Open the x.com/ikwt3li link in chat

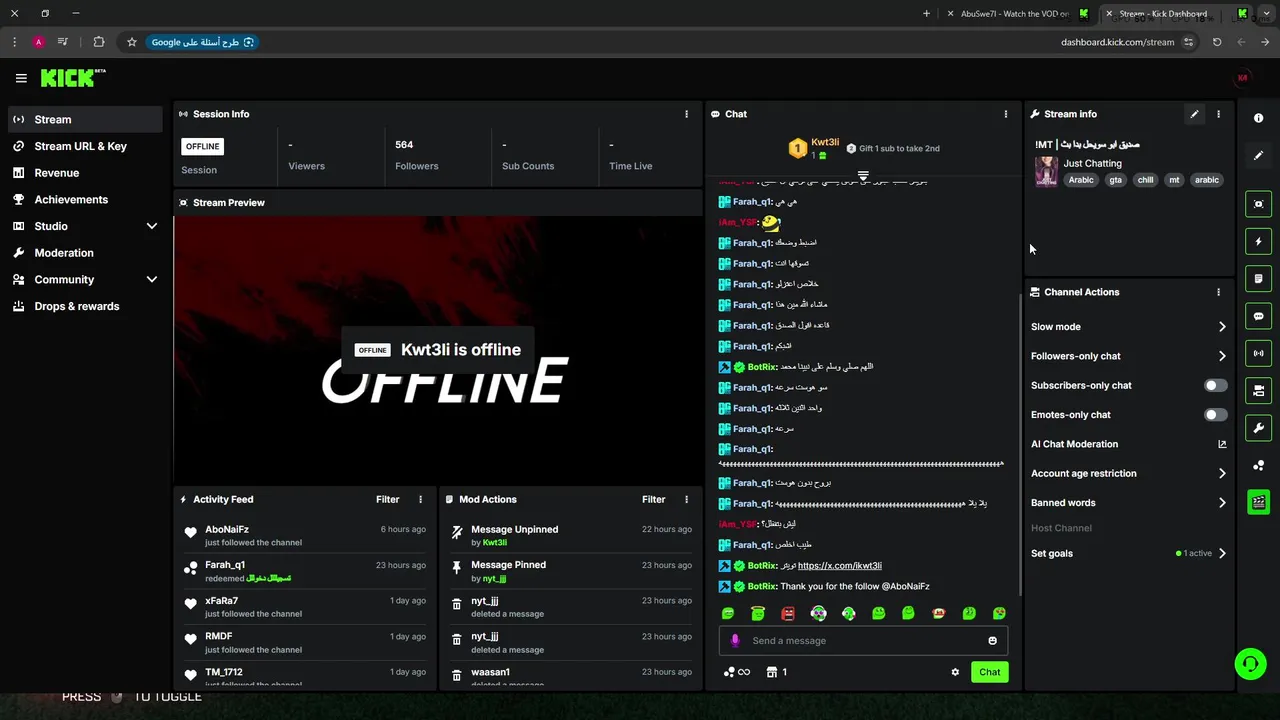(x=840, y=566)
